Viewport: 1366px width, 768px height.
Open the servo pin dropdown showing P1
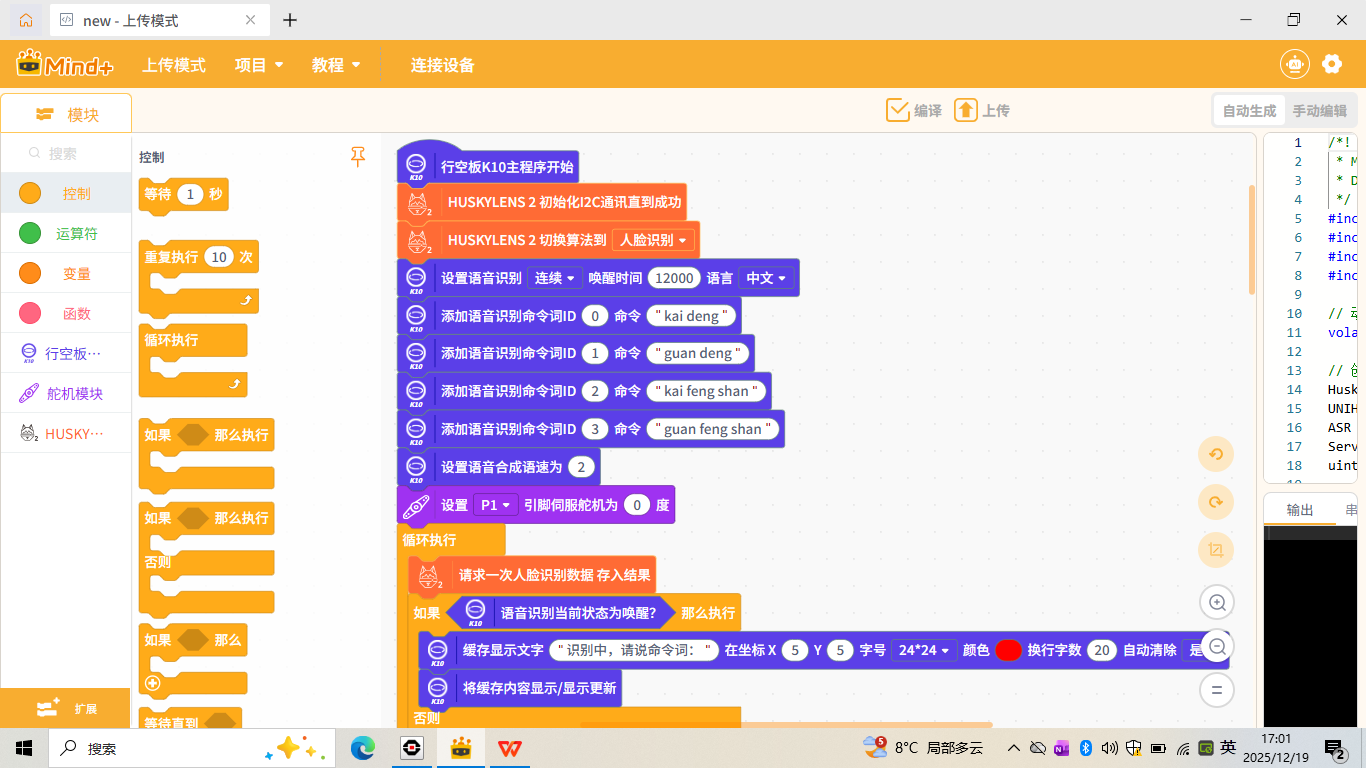495,504
